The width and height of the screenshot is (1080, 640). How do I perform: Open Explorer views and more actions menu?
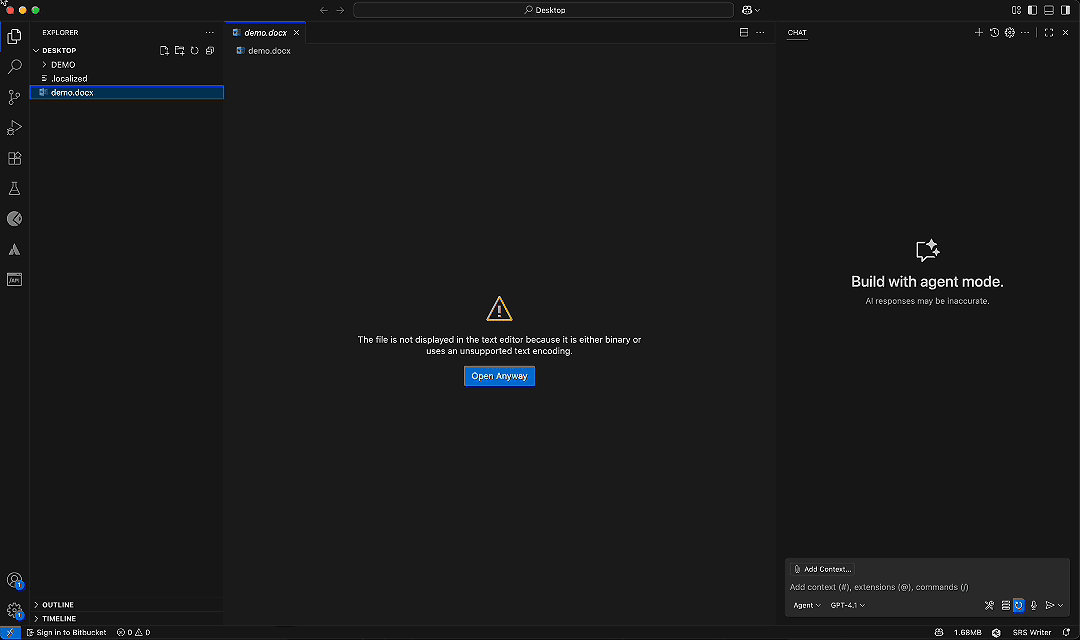209,32
